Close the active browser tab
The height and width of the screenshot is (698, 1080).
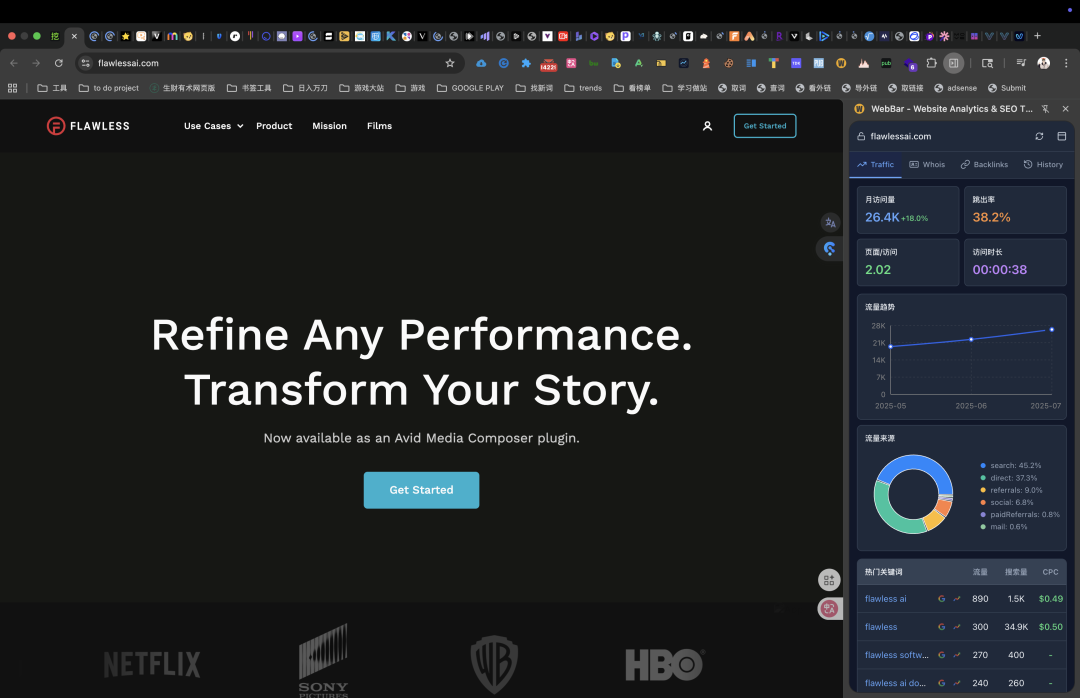74,36
